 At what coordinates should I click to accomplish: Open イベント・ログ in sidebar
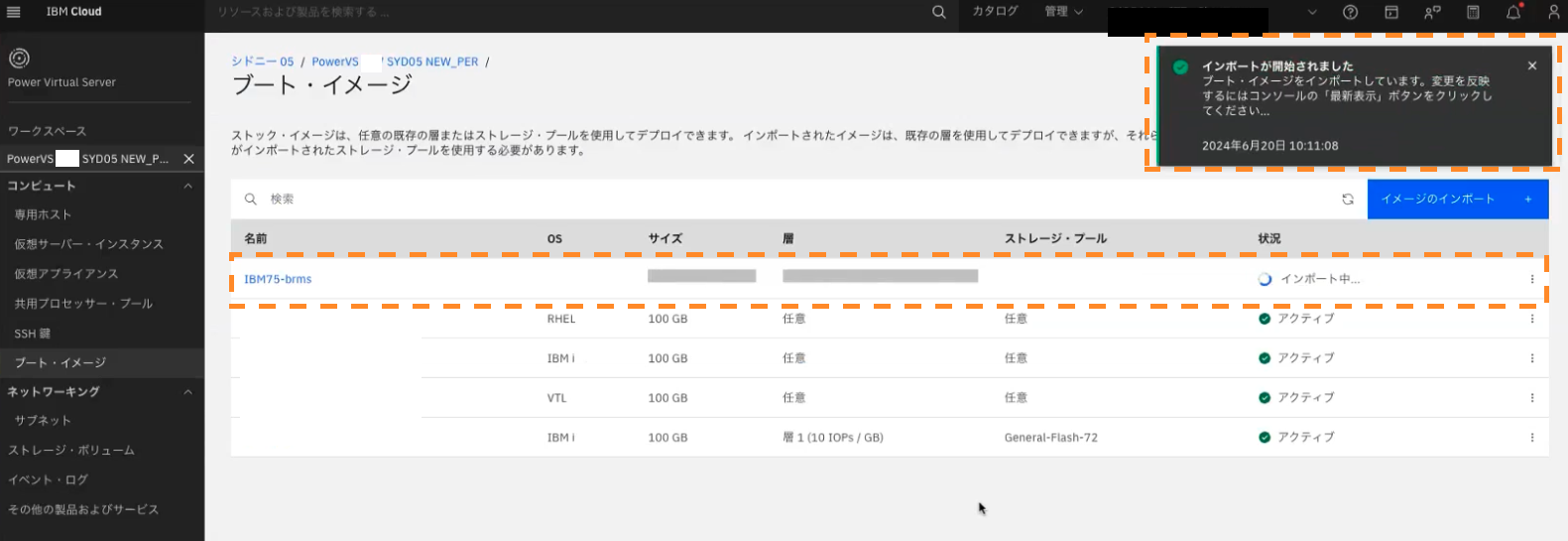(48, 480)
